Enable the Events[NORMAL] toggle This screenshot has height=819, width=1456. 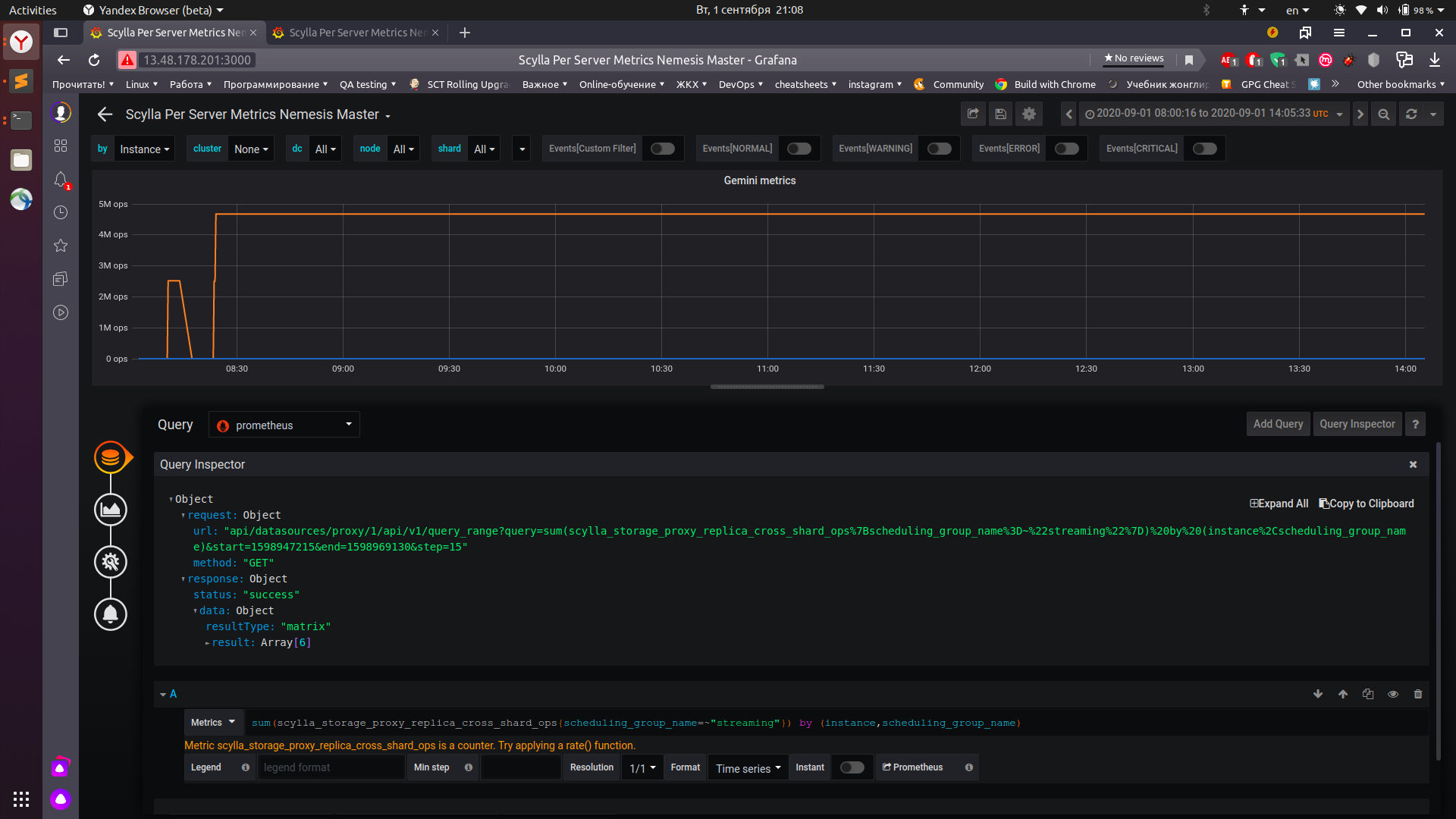point(799,149)
